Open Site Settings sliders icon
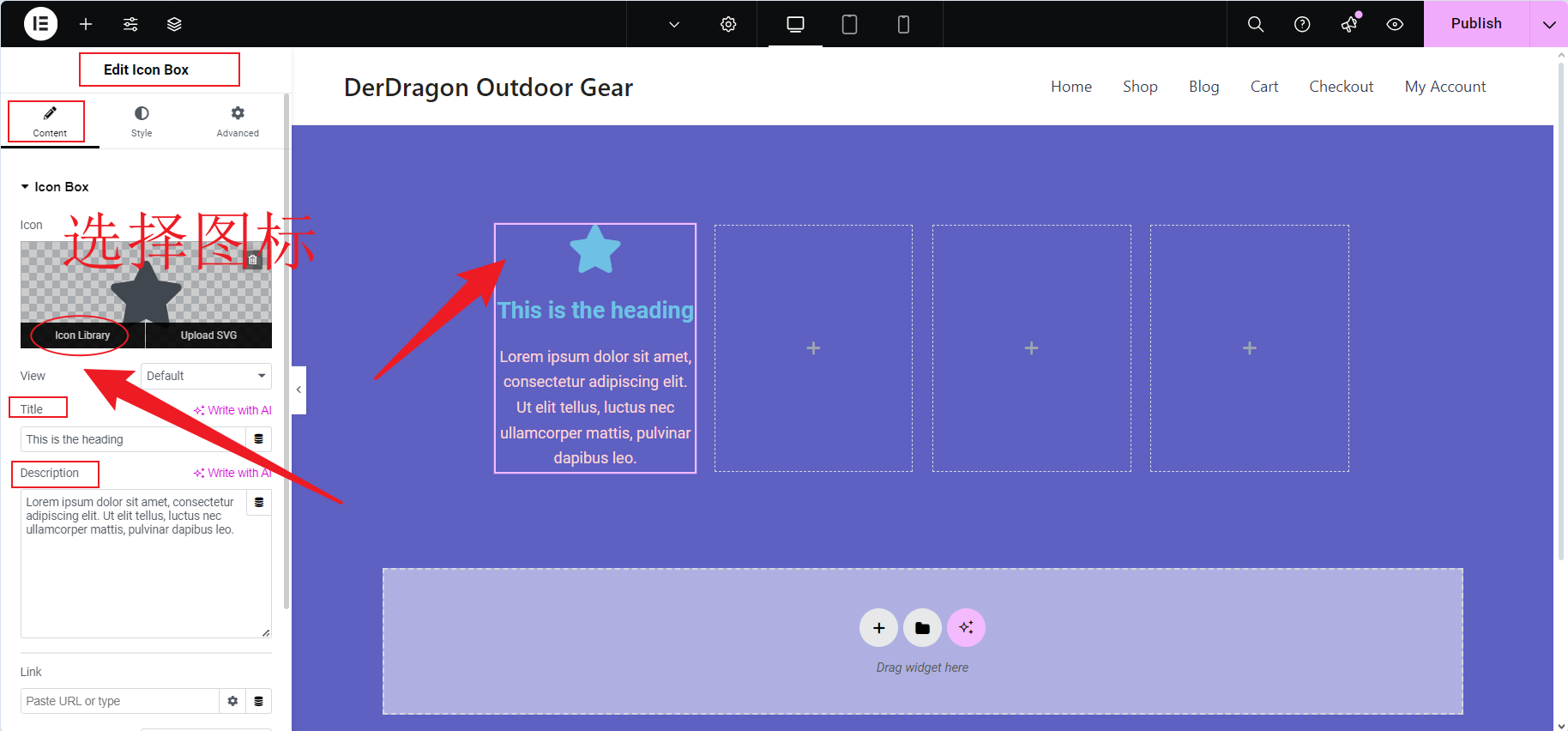The width and height of the screenshot is (1568, 731). click(x=130, y=24)
